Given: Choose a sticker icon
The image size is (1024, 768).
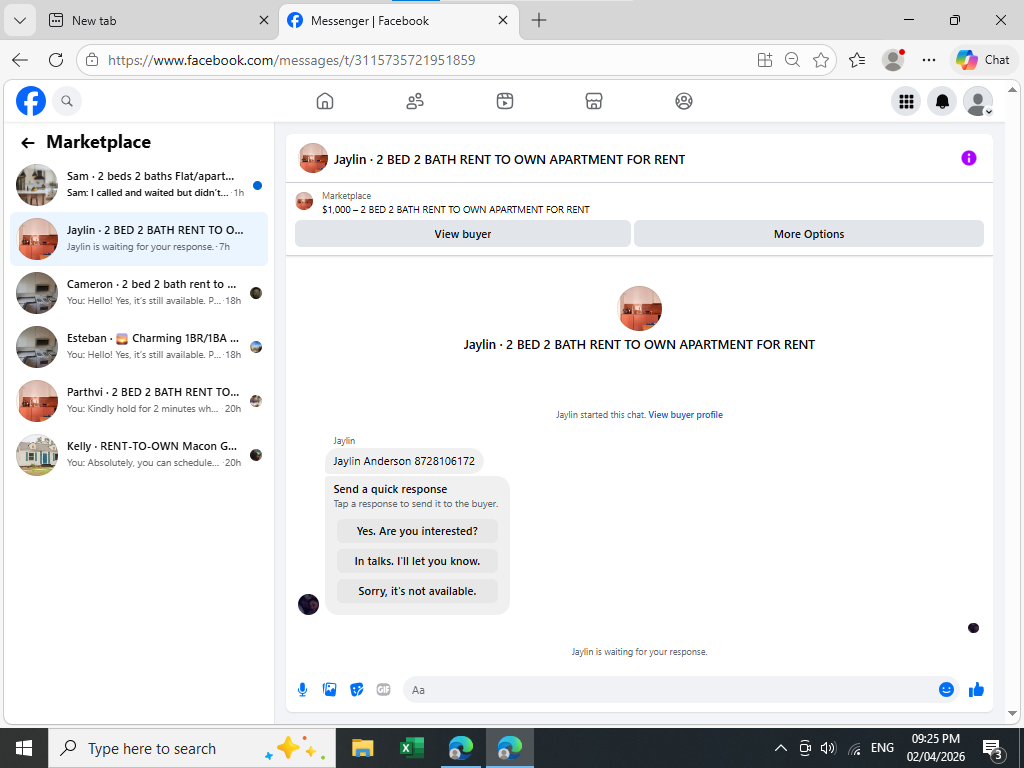Looking at the screenshot, I should [x=357, y=690].
